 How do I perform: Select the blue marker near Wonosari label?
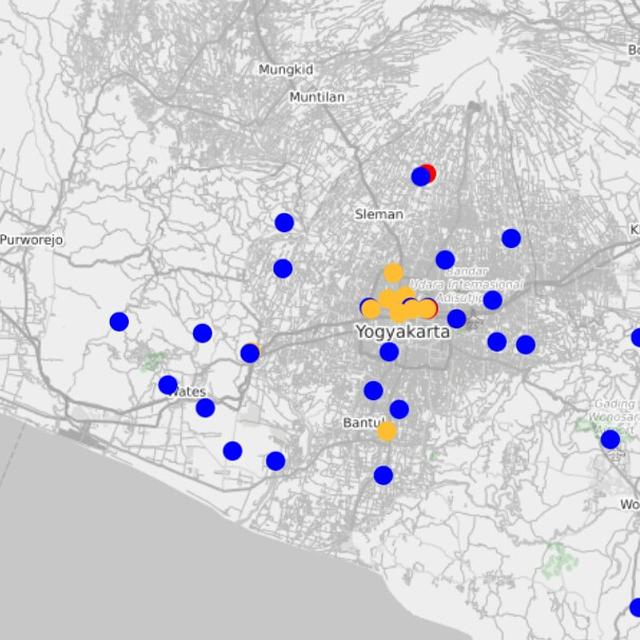tap(610, 440)
